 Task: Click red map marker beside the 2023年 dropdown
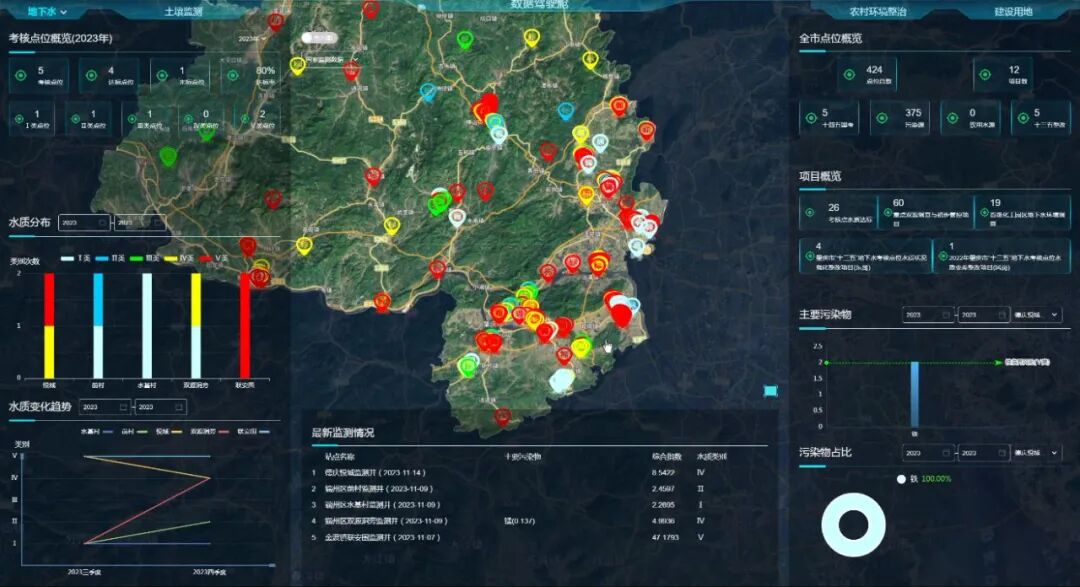click(x=276, y=21)
